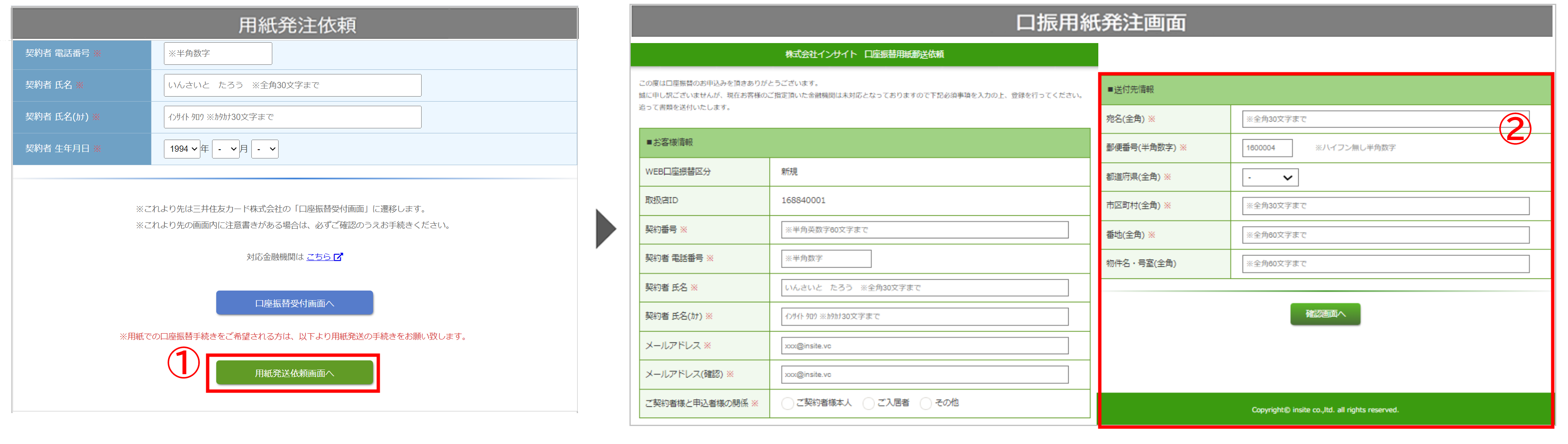This screenshot has height=444, width=1568.
Task: Open the birth day dropdown
Action: tap(265, 149)
